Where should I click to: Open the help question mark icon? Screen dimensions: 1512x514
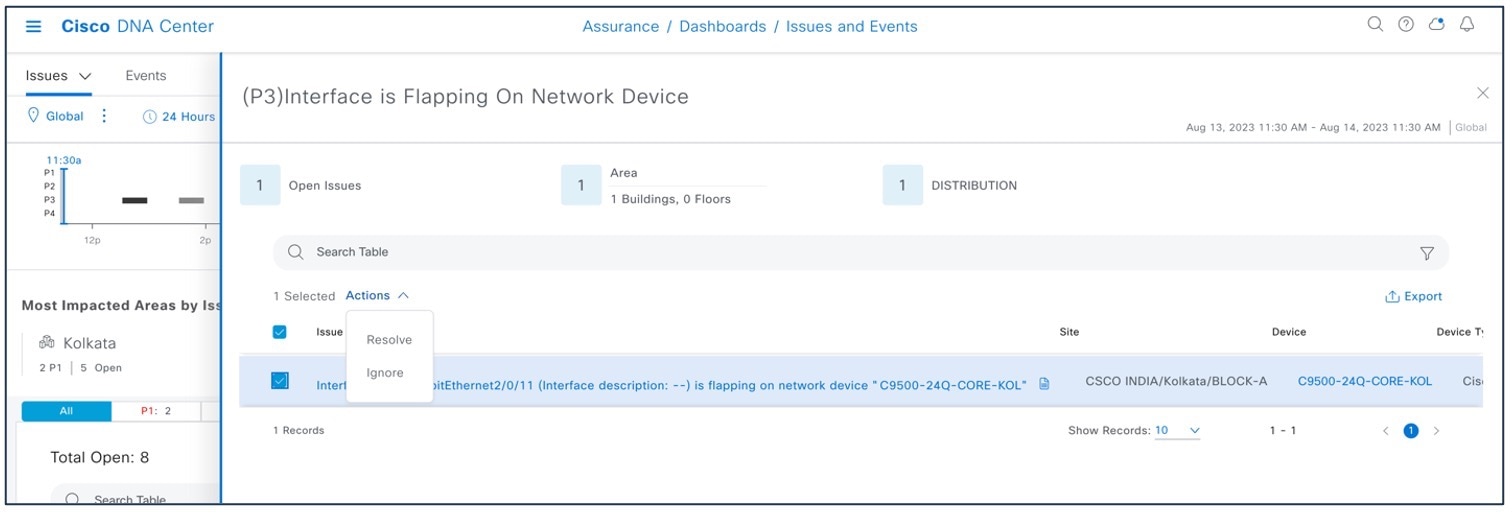coord(1406,24)
